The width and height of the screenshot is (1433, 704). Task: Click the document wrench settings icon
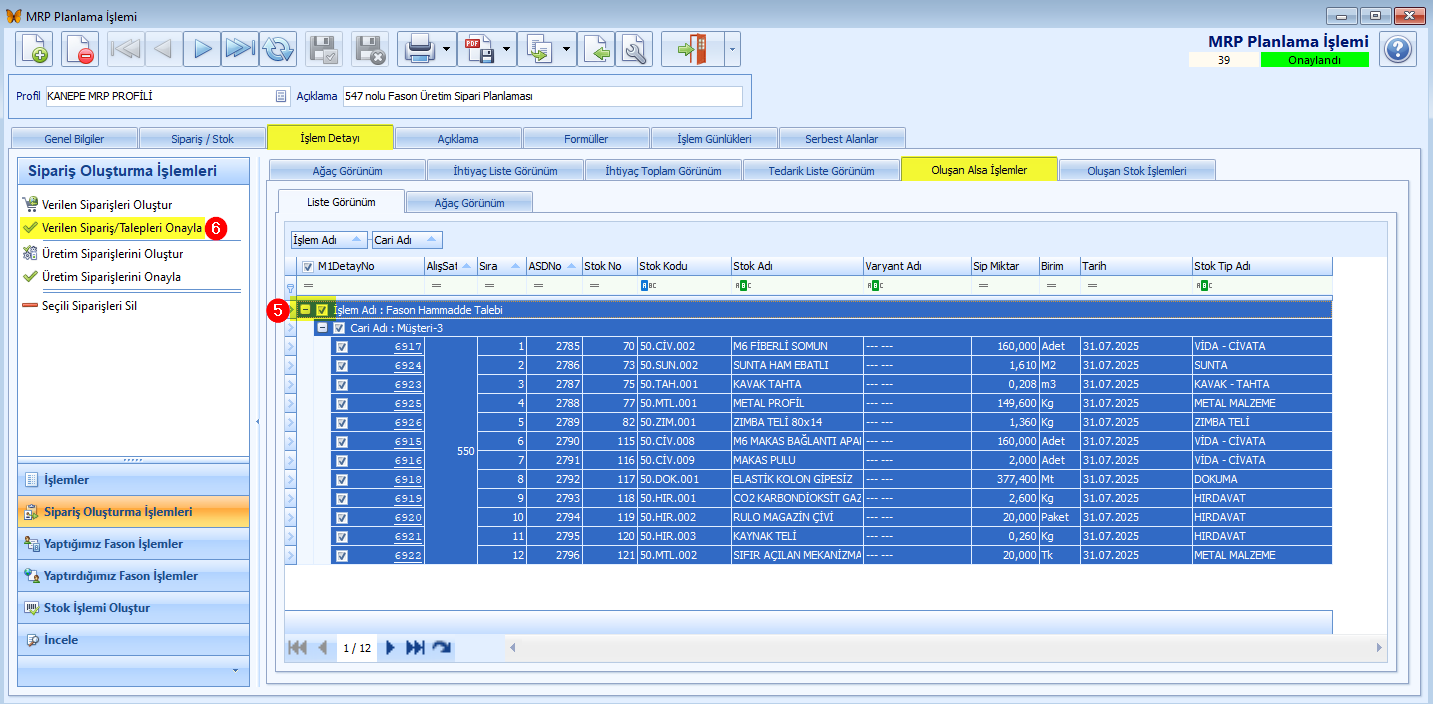point(634,49)
